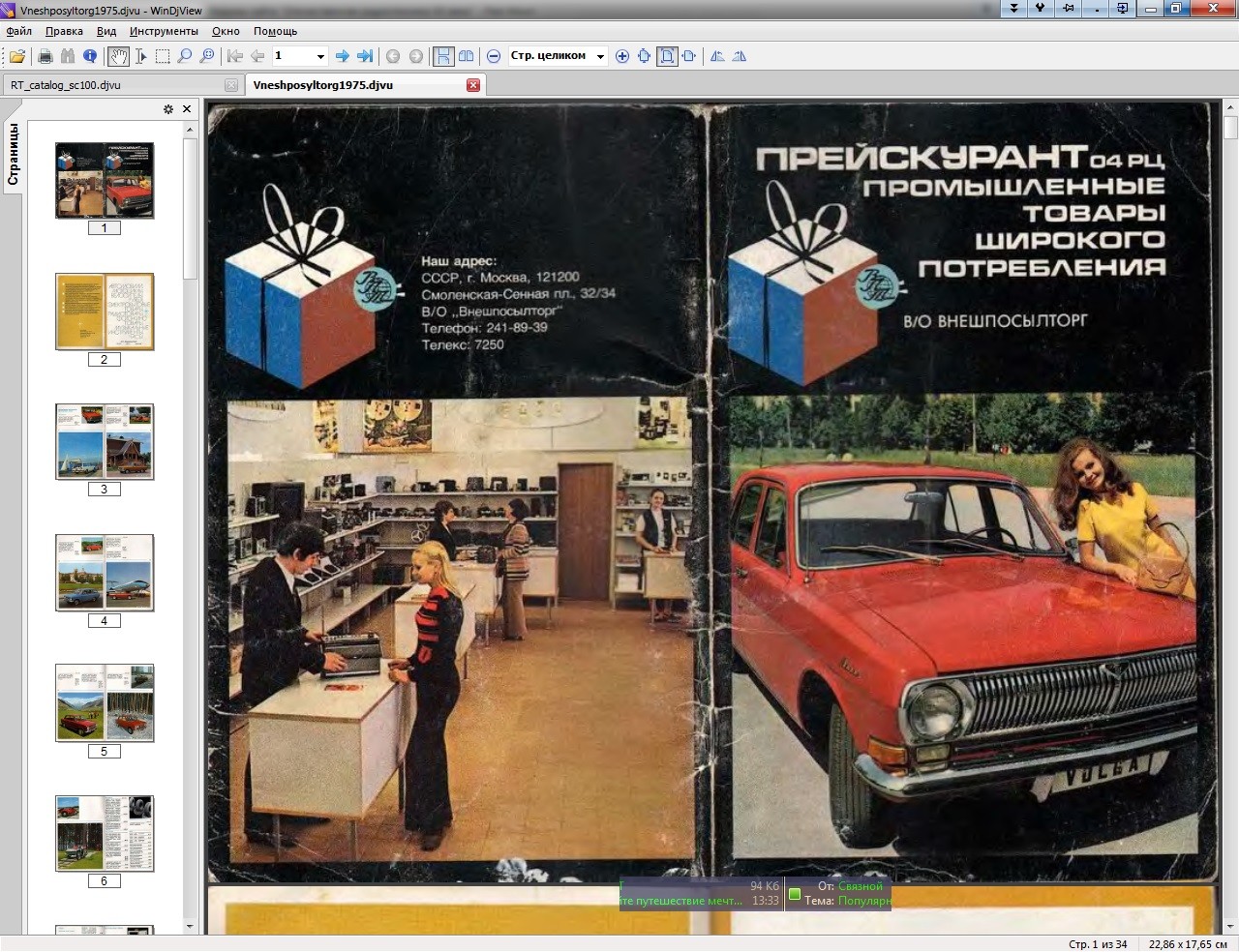
Task: Close the thumbnails side panel
Action: (x=187, y=108)
